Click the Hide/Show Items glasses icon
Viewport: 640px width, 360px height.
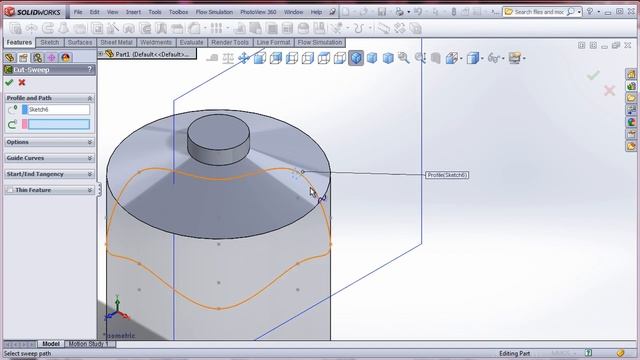click(x=493, y=58)
